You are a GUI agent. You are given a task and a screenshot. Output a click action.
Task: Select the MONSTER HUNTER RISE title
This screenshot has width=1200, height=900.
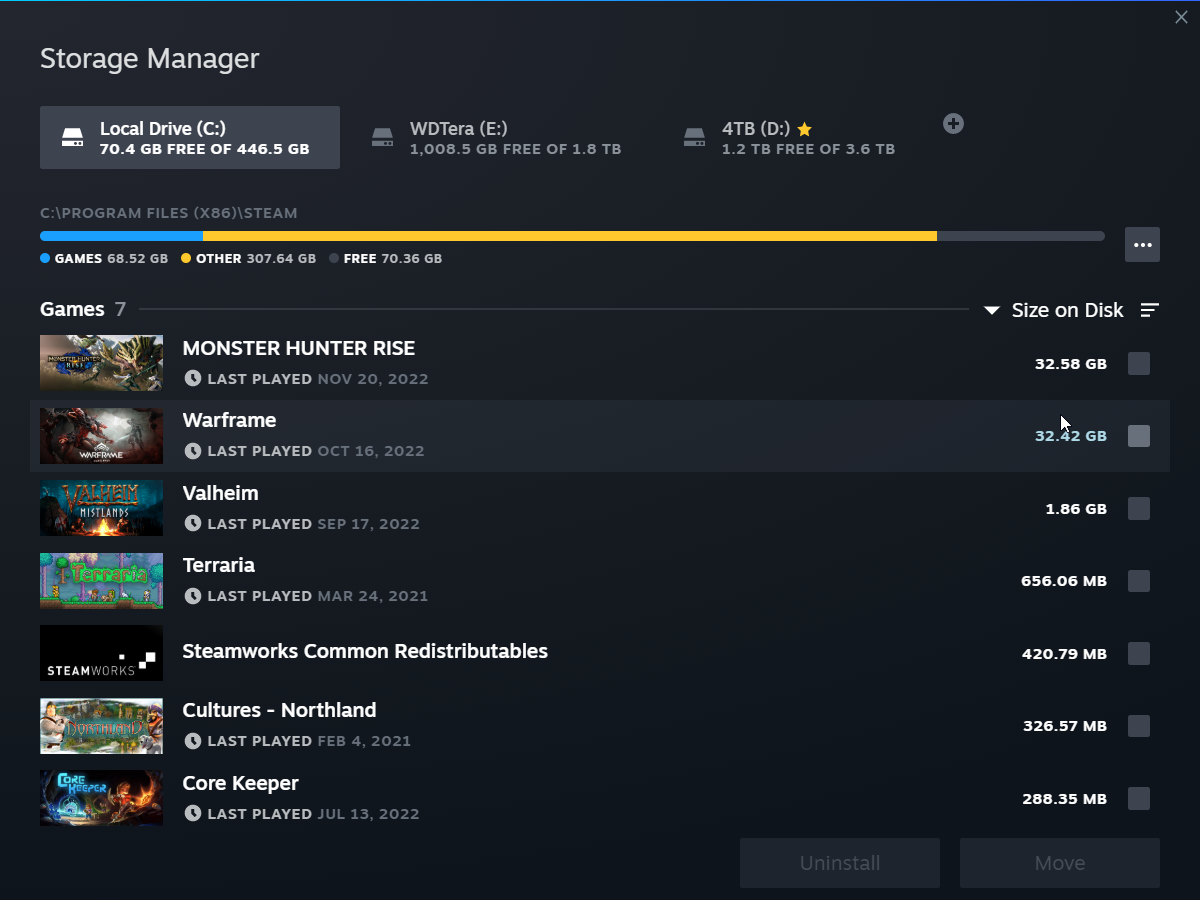(299, 348)
